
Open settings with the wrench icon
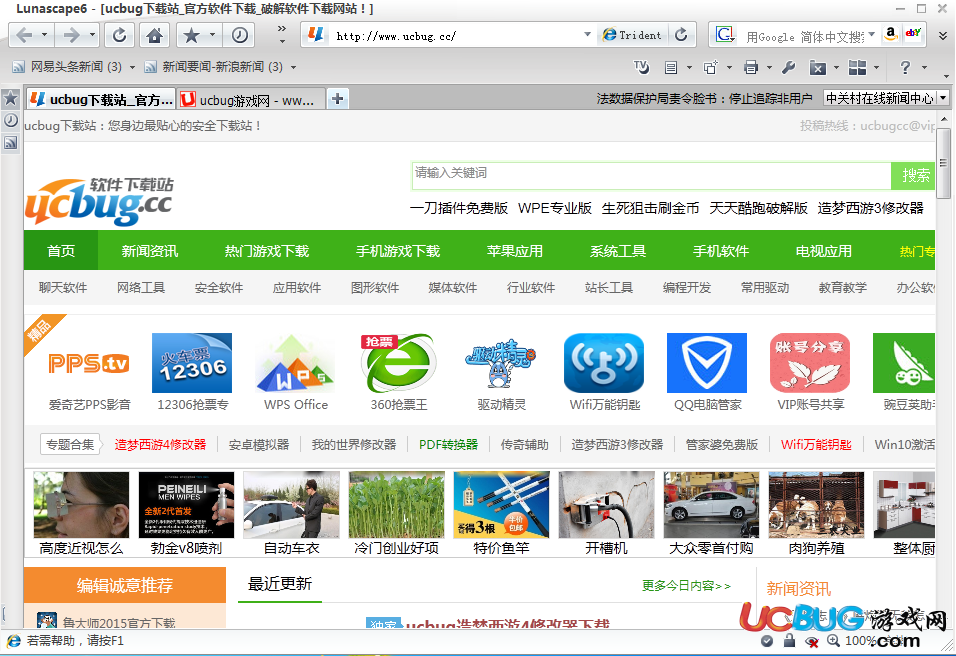788,67
